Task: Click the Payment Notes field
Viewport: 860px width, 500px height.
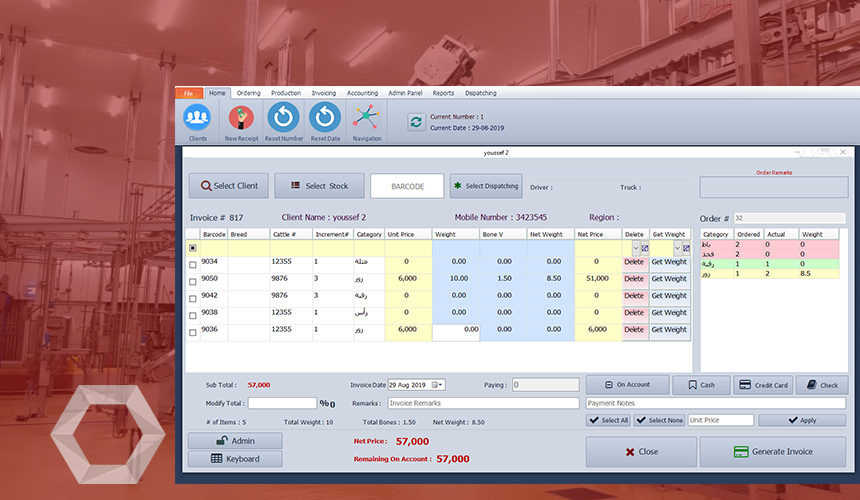Action: point(716,403)
